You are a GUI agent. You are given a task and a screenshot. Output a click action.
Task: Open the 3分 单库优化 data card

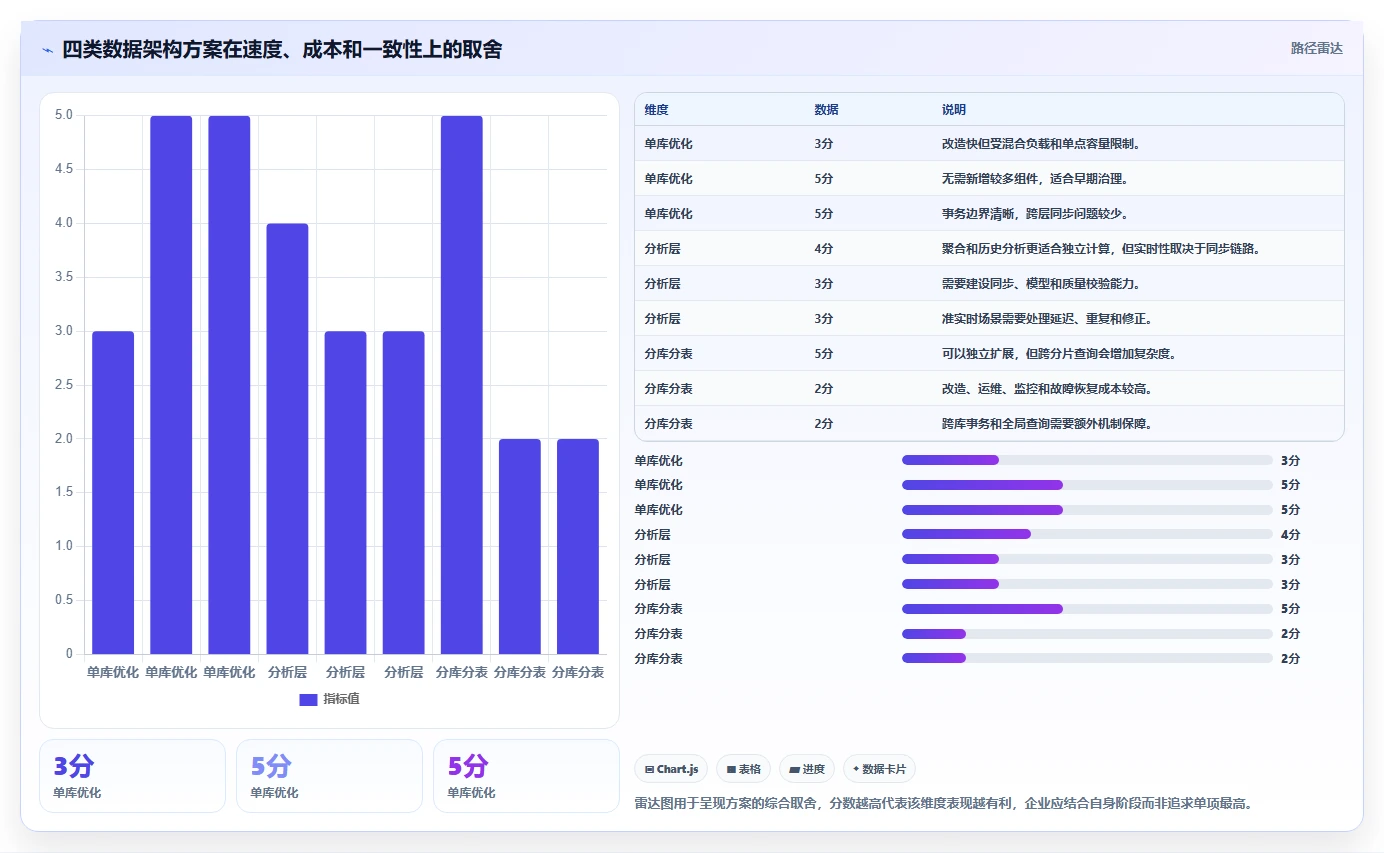point(132,776)
